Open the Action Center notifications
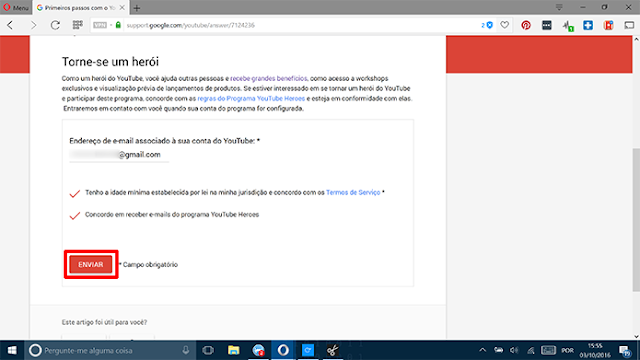 625,351
